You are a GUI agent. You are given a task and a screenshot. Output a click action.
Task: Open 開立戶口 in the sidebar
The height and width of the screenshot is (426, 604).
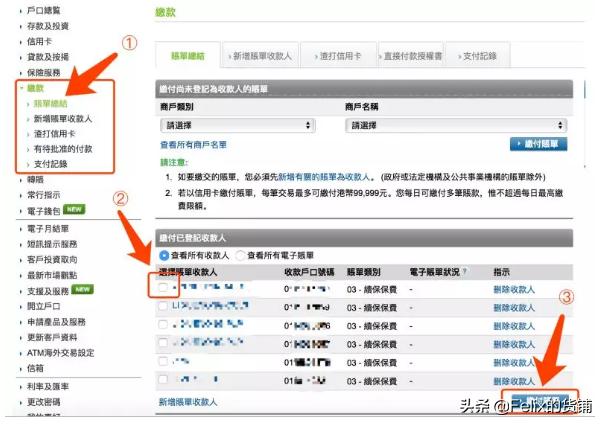[x=43, y=306]
